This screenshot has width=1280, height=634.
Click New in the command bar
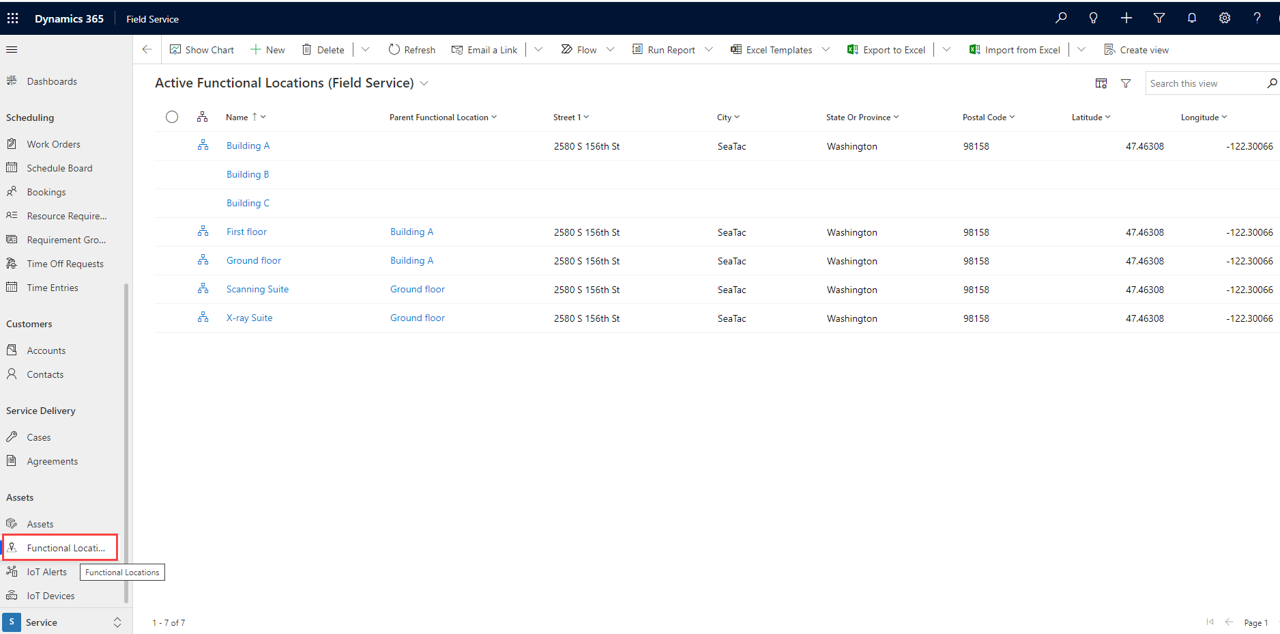(267, 49)
